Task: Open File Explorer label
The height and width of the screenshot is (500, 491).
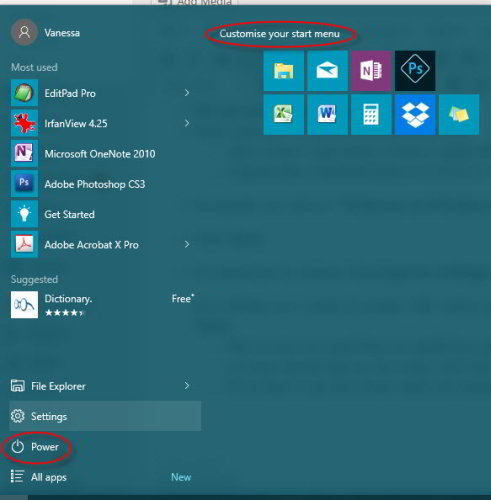Action: [x=58, y=386]
